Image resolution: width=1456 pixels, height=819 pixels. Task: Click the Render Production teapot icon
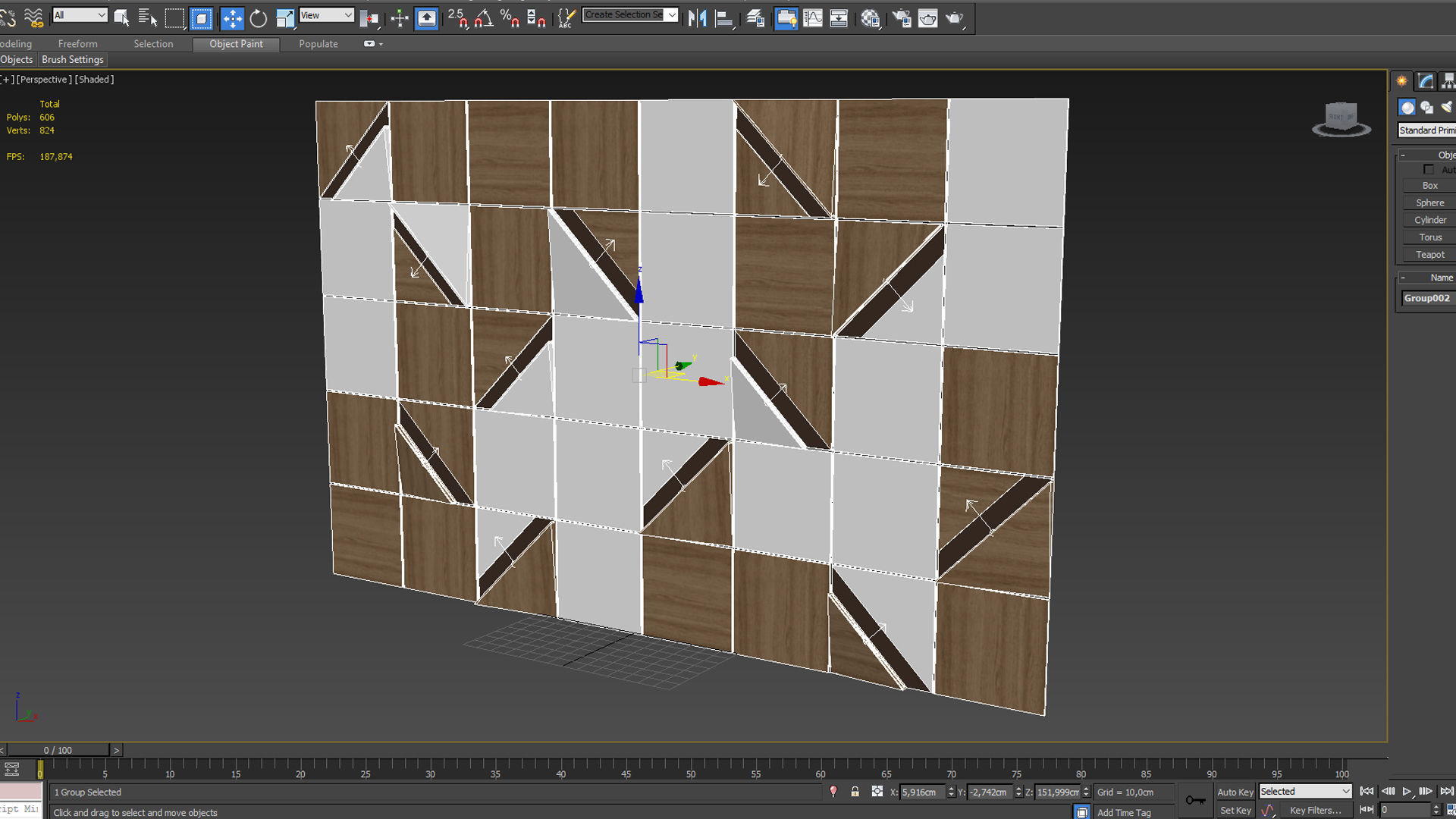(x=955, y=17)
